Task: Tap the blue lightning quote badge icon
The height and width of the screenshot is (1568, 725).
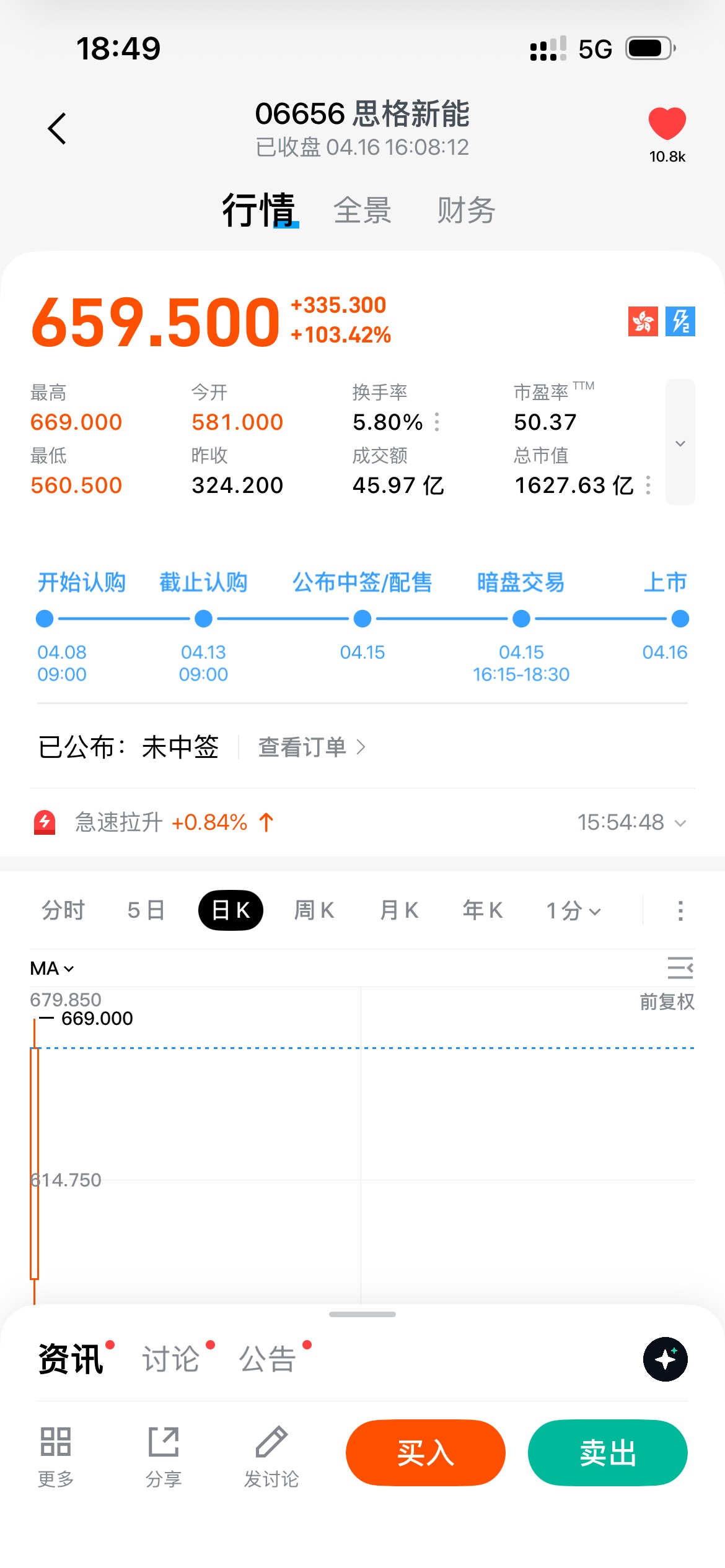Action: (x=680, y=321)
